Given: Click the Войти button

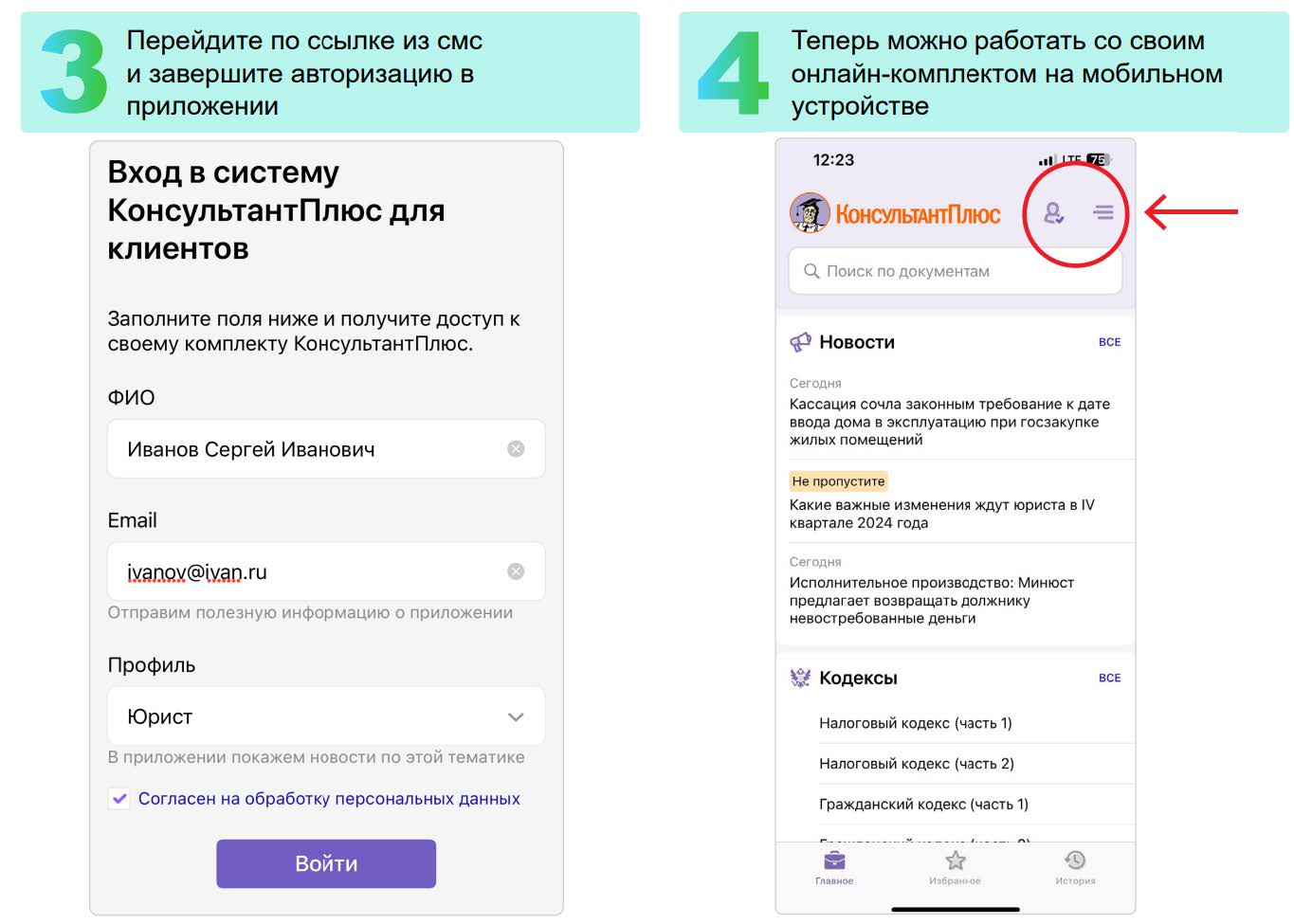Looking at the screenshot, I should coord(326,863).
